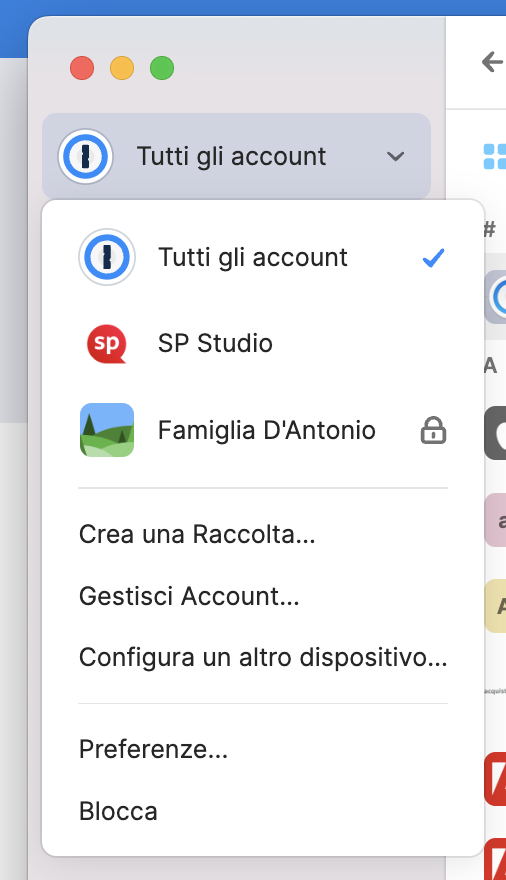Click the Famiglia D'Antonio landscape avatar
This screenshot has width=506, height=880.
pos(107,430)
